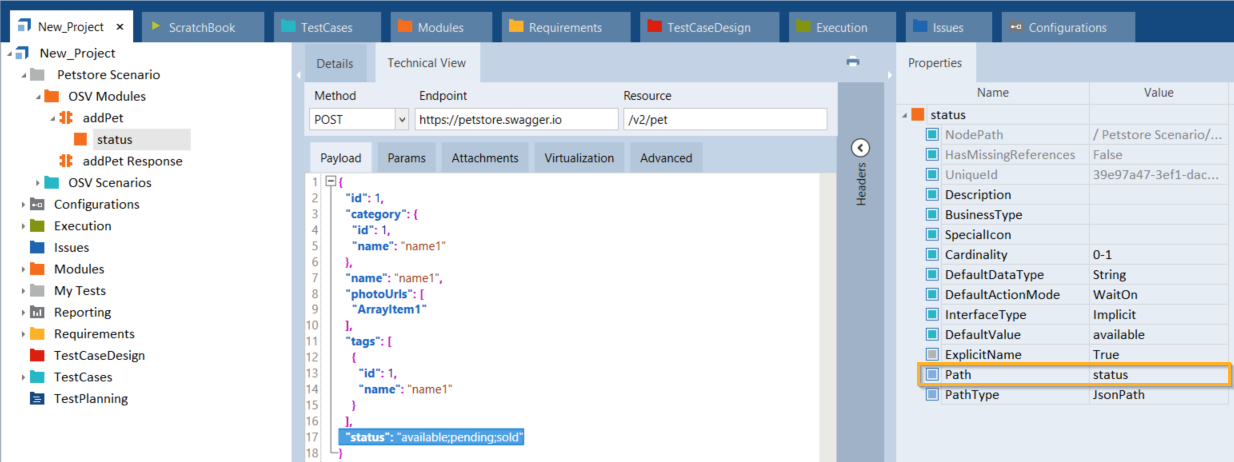This screenshot has height=462, width=1234.
Task: Click the Configurations icon in project tree
Action: (37, 204)
